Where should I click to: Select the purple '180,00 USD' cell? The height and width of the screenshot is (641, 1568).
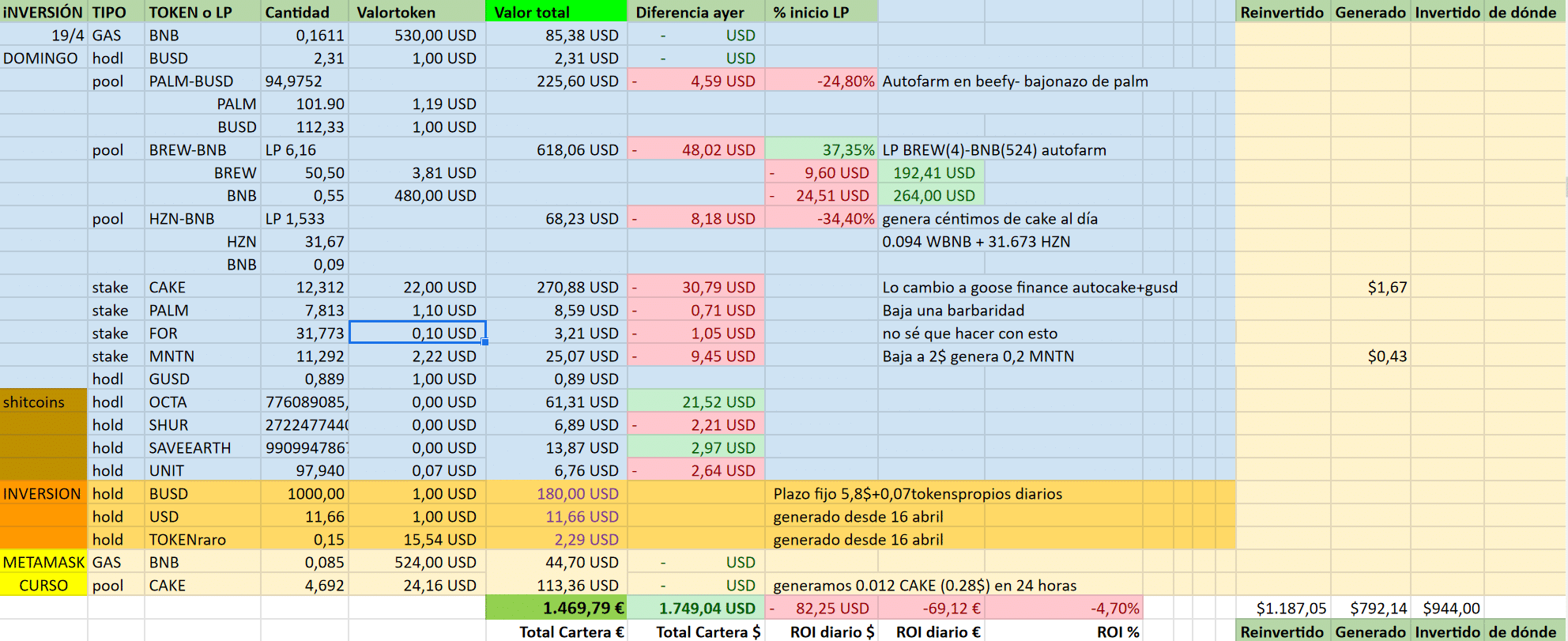[556, 493]
